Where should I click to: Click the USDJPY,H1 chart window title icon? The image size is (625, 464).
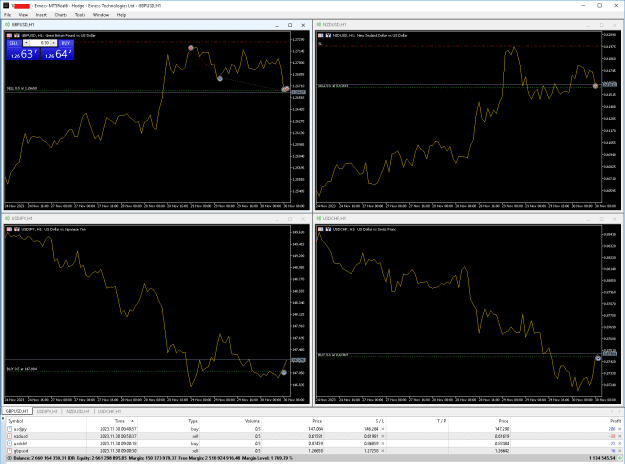coord(7,218)
